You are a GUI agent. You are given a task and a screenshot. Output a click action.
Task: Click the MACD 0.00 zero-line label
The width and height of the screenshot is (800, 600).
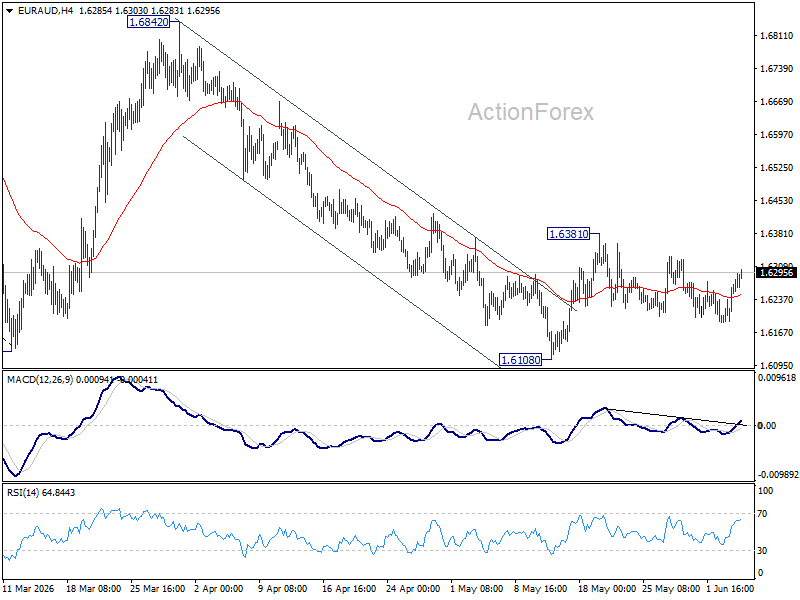767,426
